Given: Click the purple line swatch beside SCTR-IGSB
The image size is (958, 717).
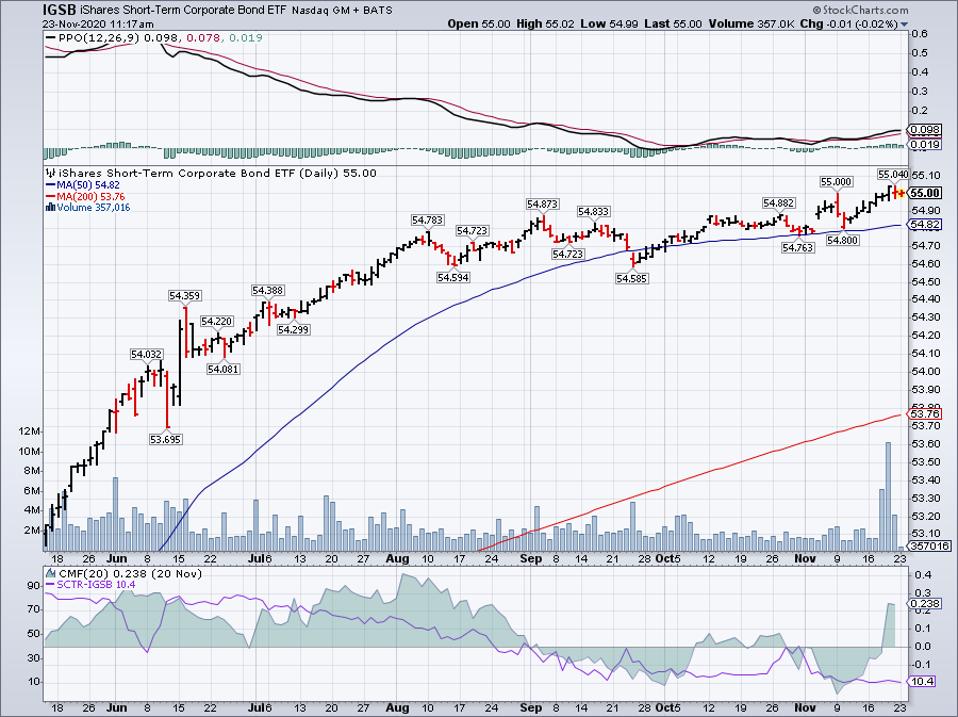Looking at the screenshot, I should [51, 585].
